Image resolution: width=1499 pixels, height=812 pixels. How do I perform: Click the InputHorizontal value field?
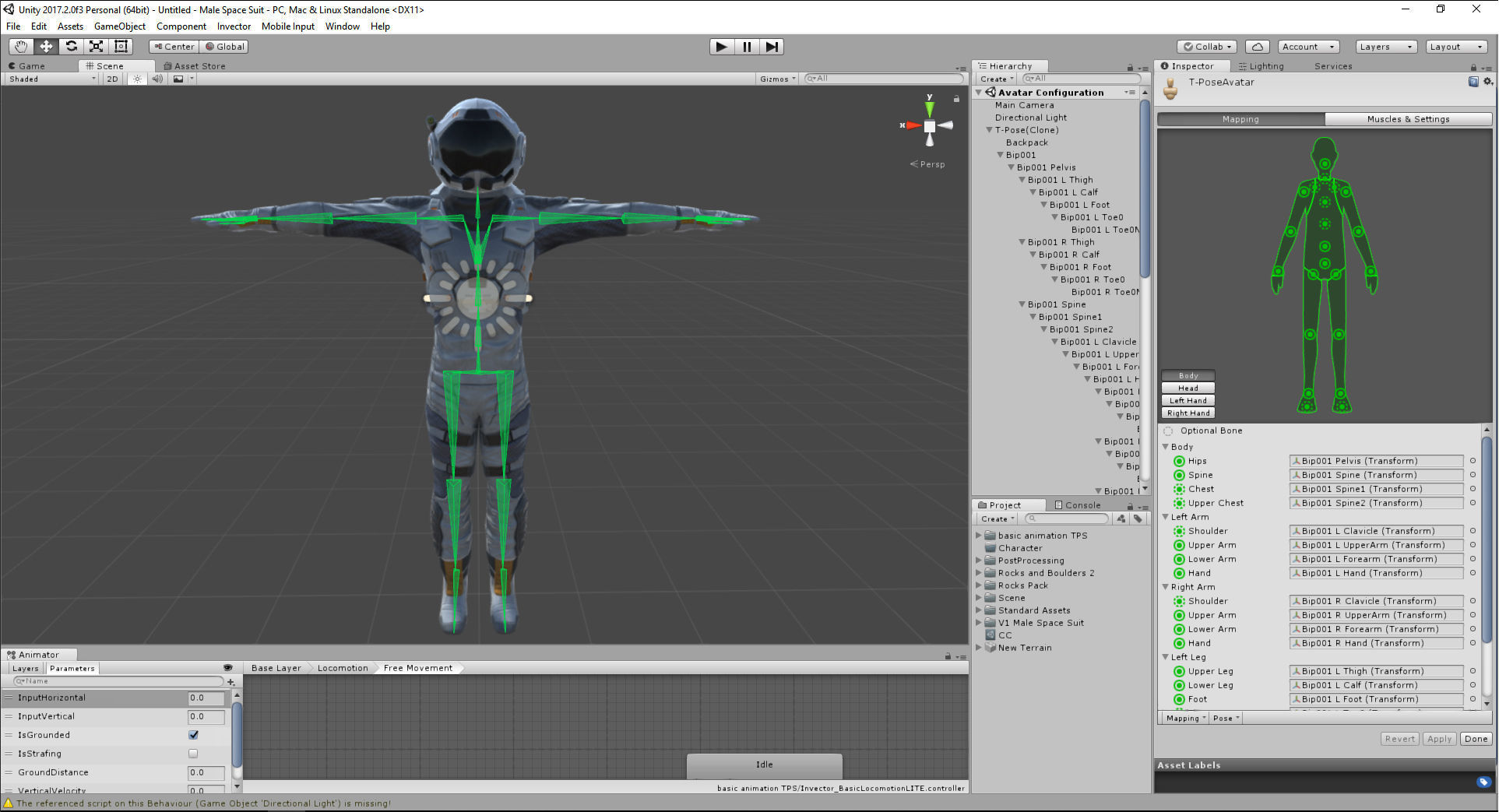206,698
